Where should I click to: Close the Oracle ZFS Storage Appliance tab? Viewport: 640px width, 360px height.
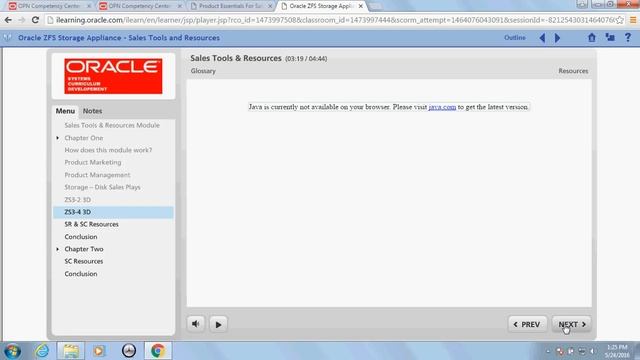(x=360, y=6)
